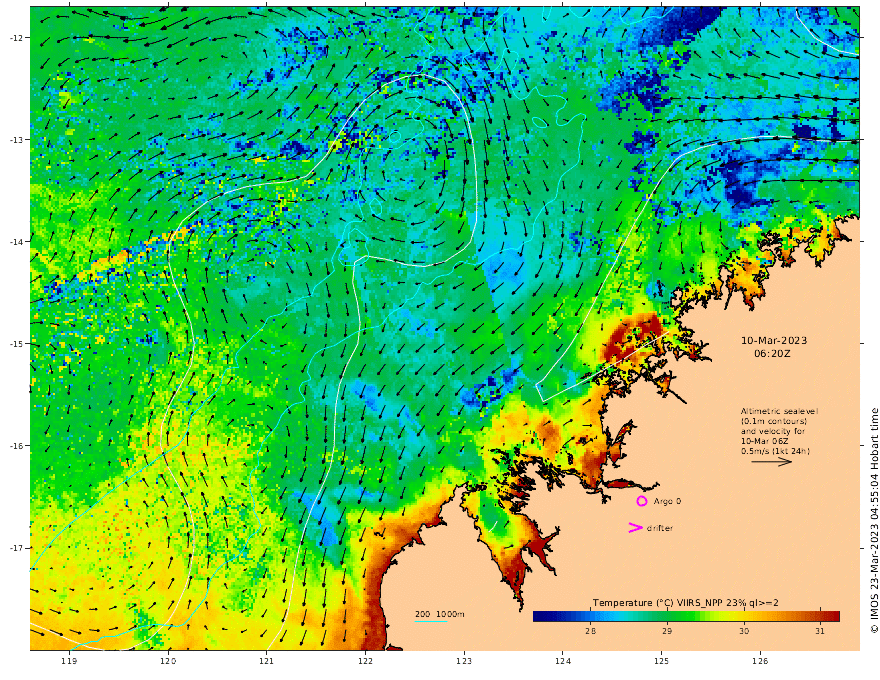Click longitude axis label 125

coord(662,661)
